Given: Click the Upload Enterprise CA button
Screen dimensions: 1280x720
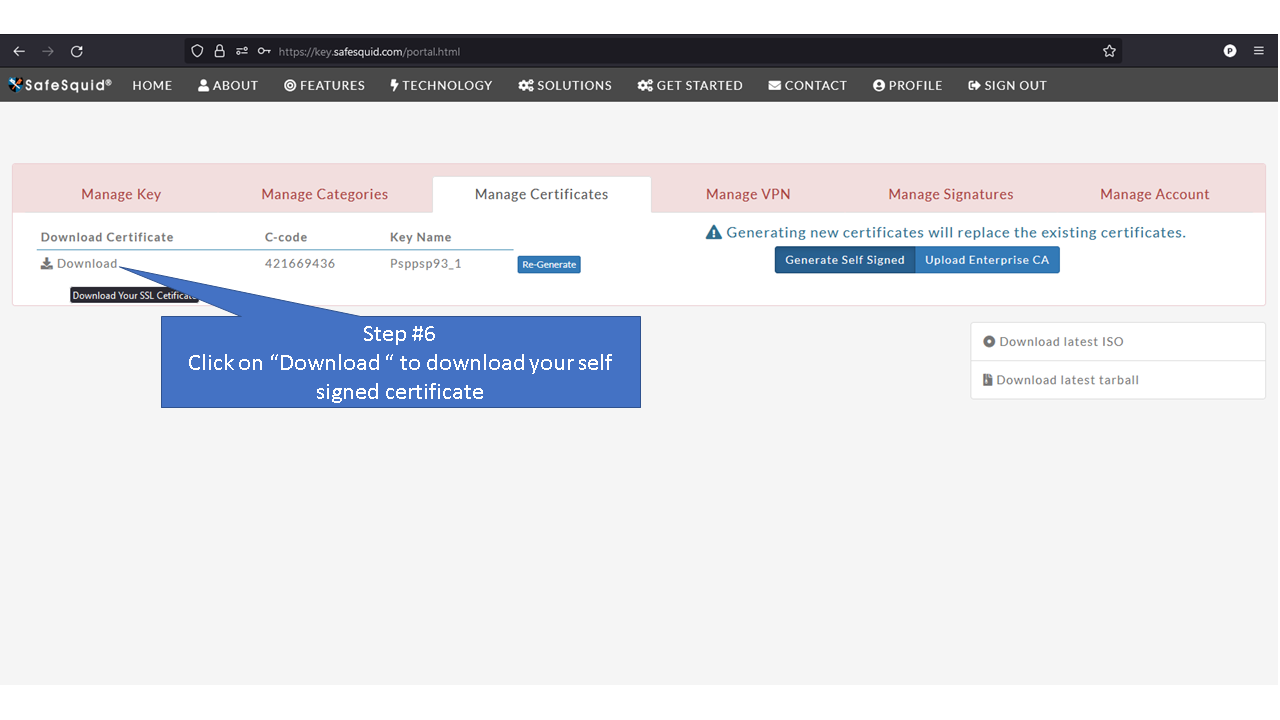Looking at the screenshot, I should [x=987, y=259].
